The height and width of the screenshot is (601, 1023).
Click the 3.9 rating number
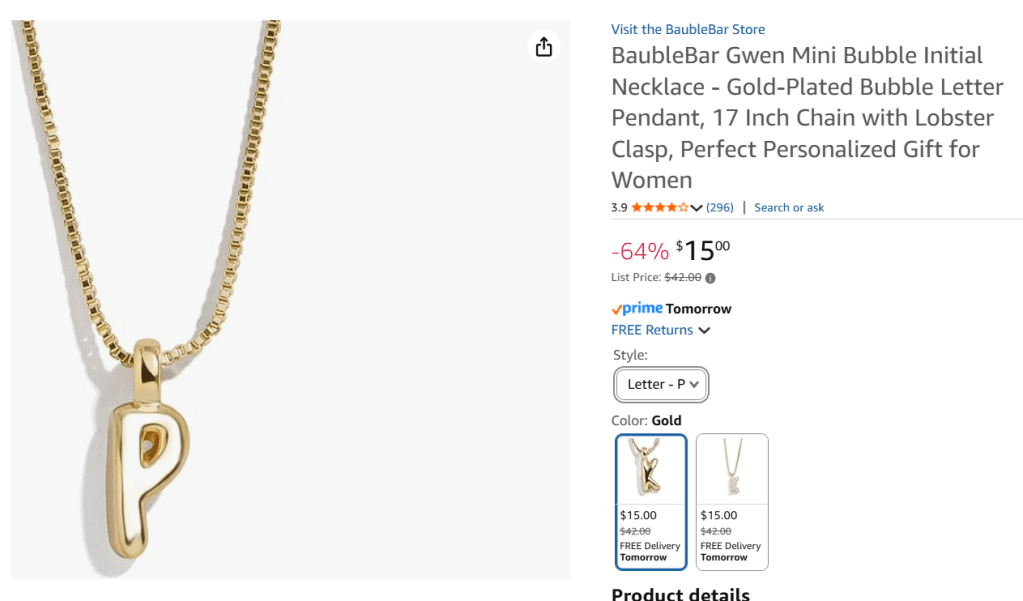click(x=619, y=208)
